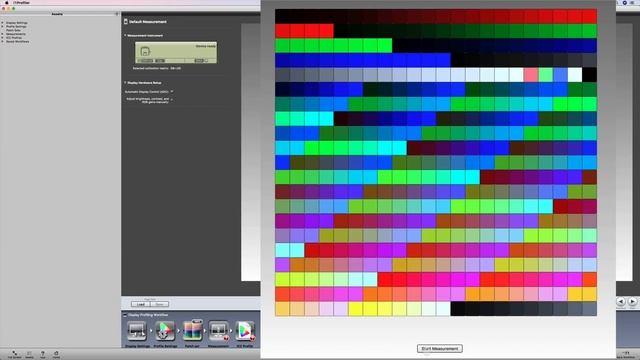Open the Apple menu
640x360 pixels.
pos(7,2)
